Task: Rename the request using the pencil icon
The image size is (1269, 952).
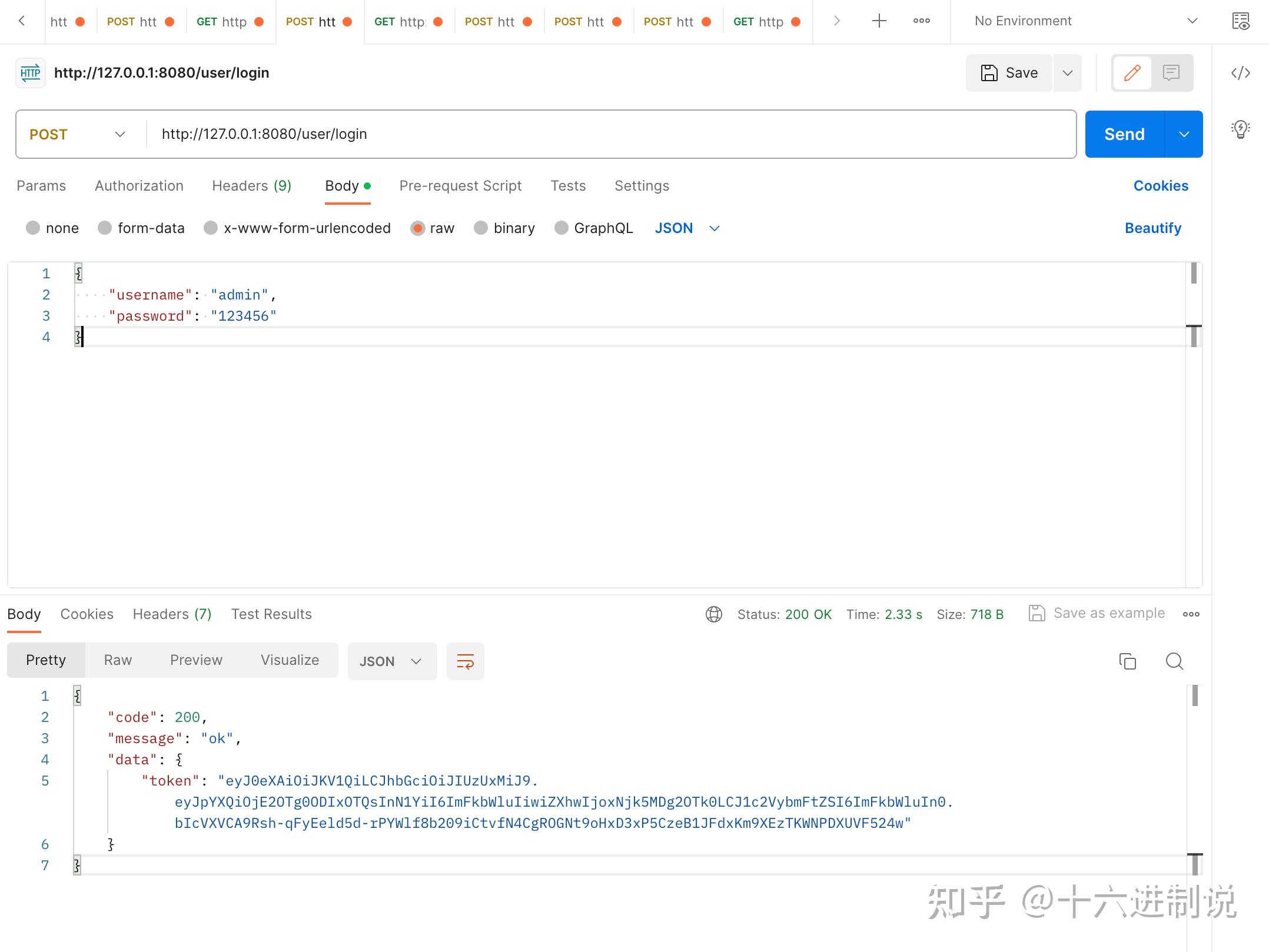Action: pyautogui.click(x=1131, y=72)
